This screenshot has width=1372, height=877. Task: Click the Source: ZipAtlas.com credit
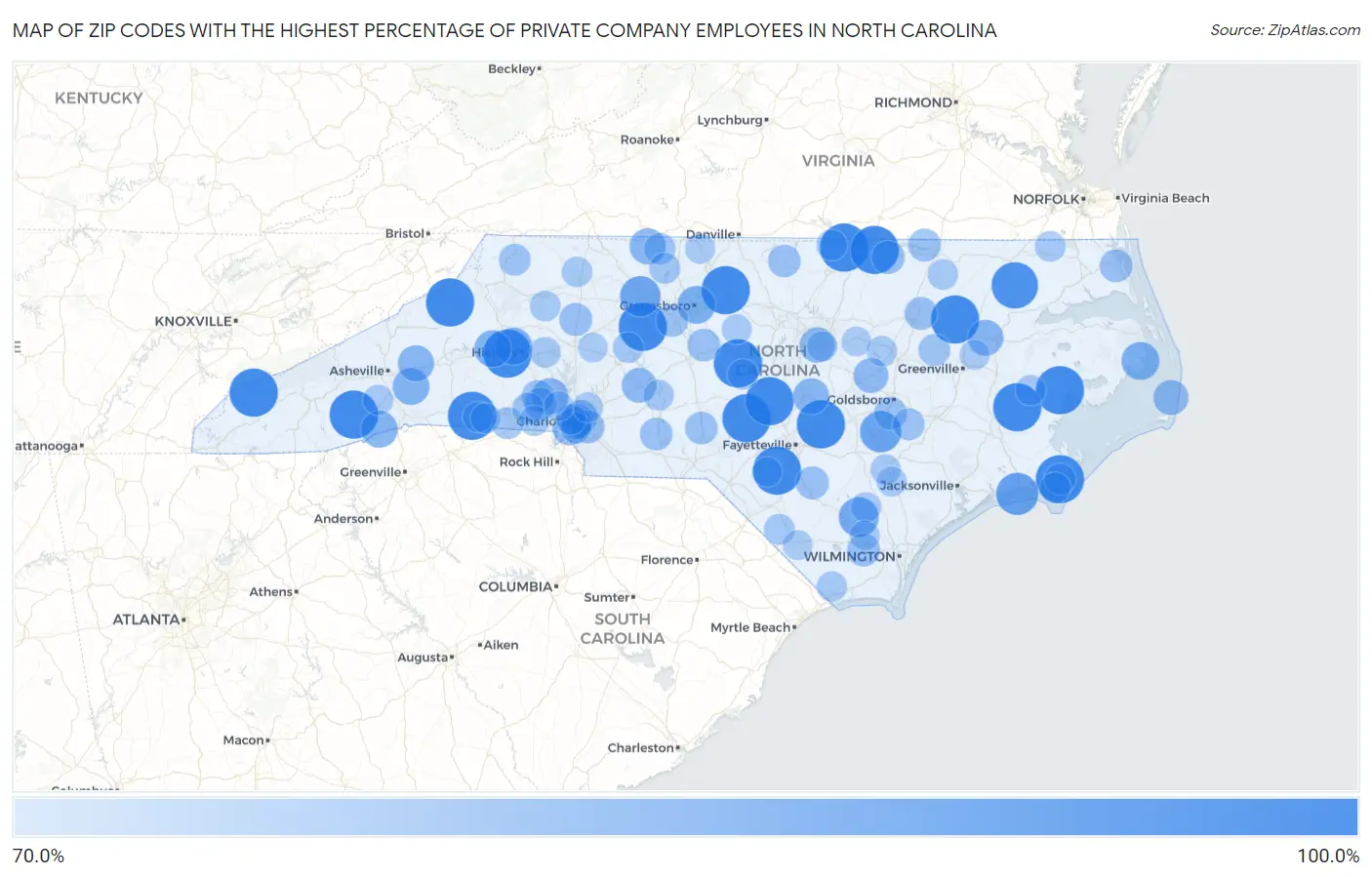[1285, 30]
